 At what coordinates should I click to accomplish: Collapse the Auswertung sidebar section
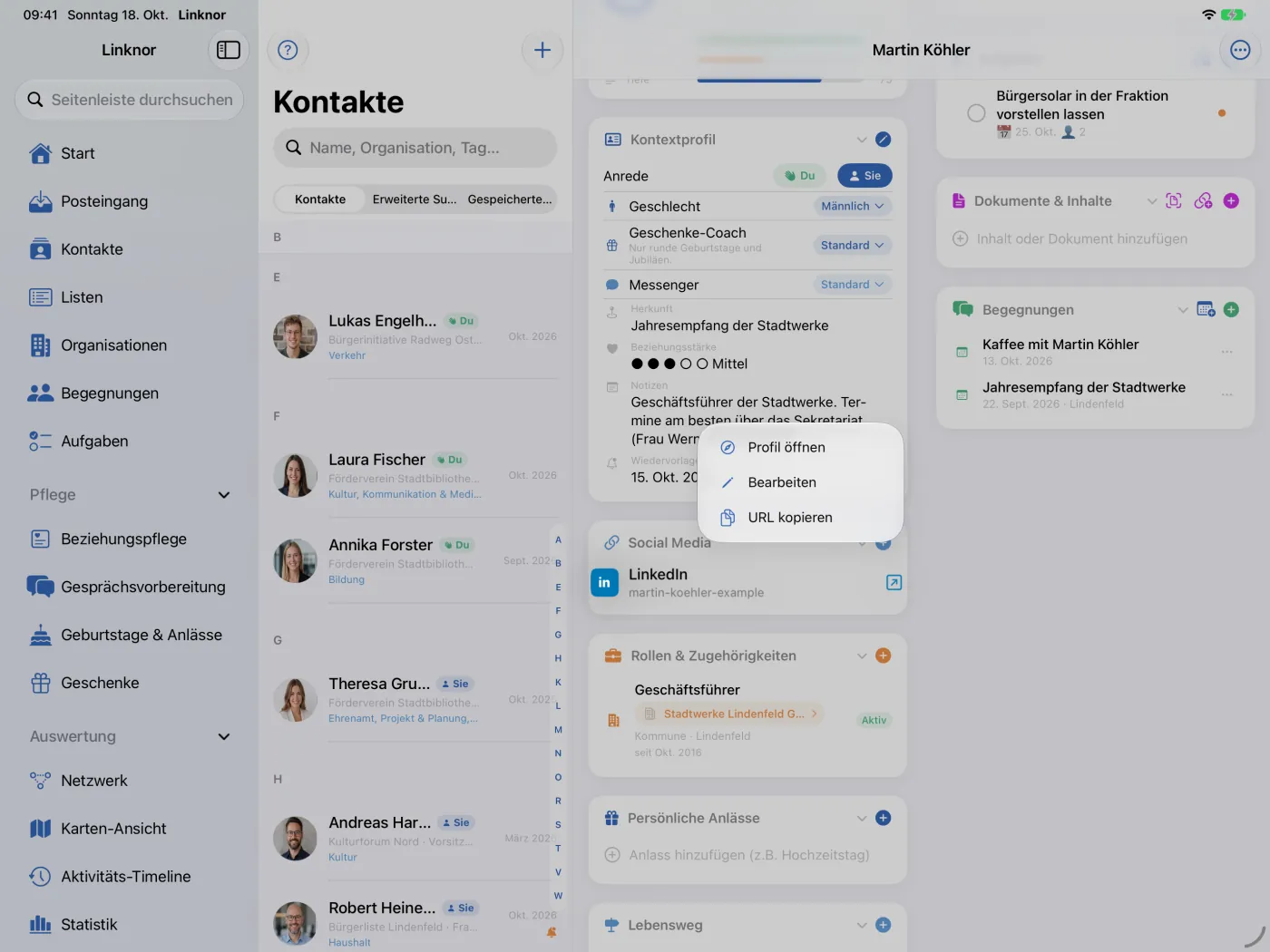[224, 737]
